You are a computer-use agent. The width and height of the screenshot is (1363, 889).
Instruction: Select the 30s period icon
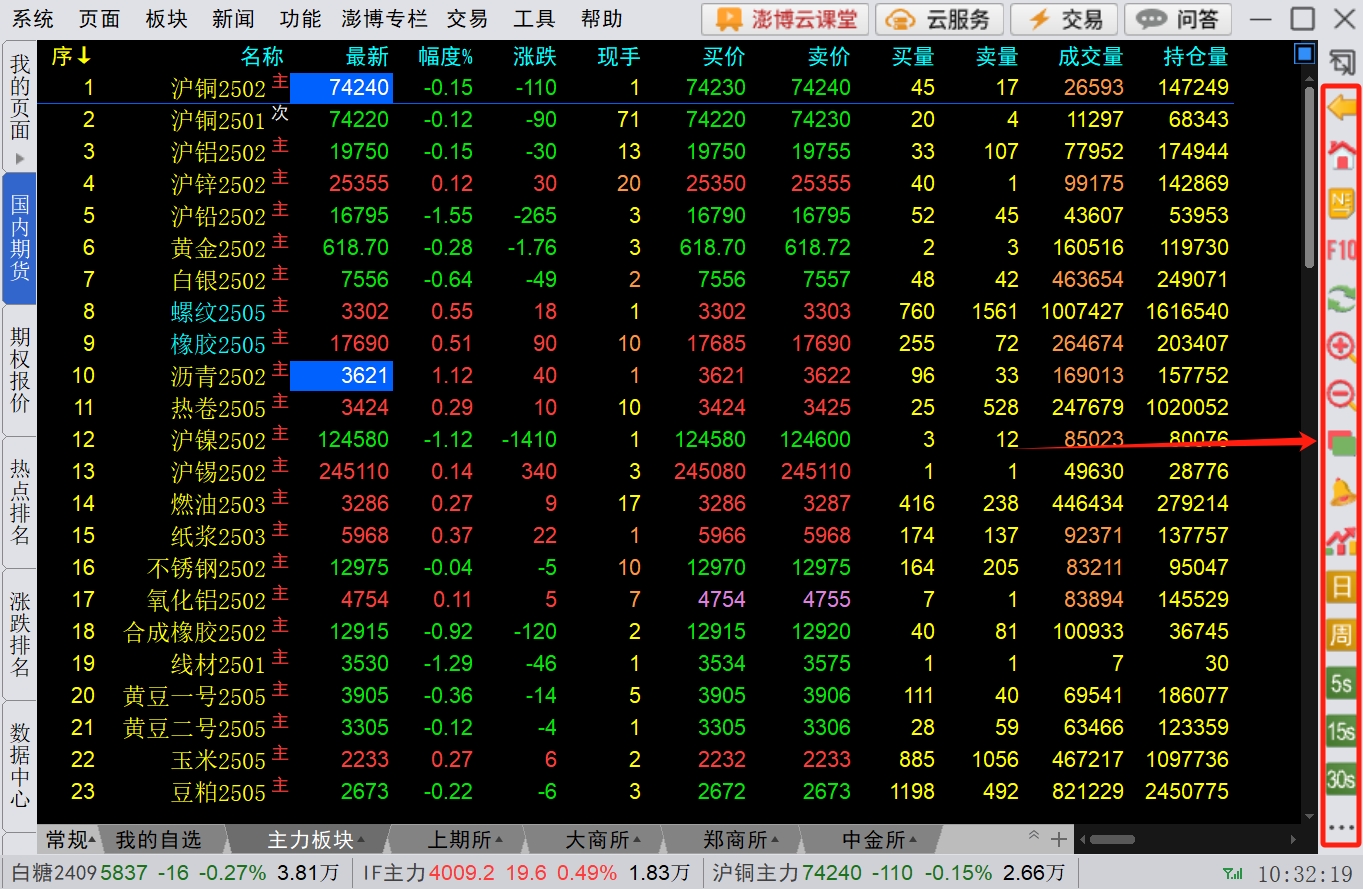click(x=1340, y=779)
